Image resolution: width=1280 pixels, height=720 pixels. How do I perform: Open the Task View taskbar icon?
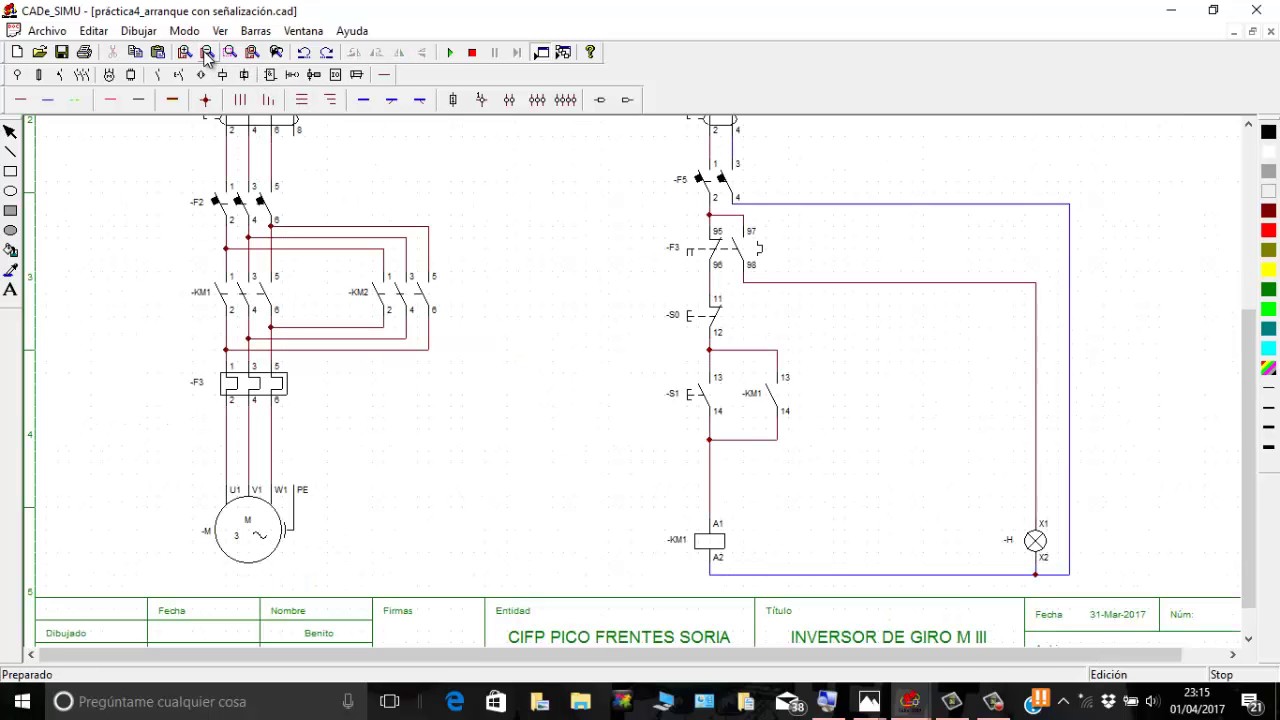(x=390, y=702)
